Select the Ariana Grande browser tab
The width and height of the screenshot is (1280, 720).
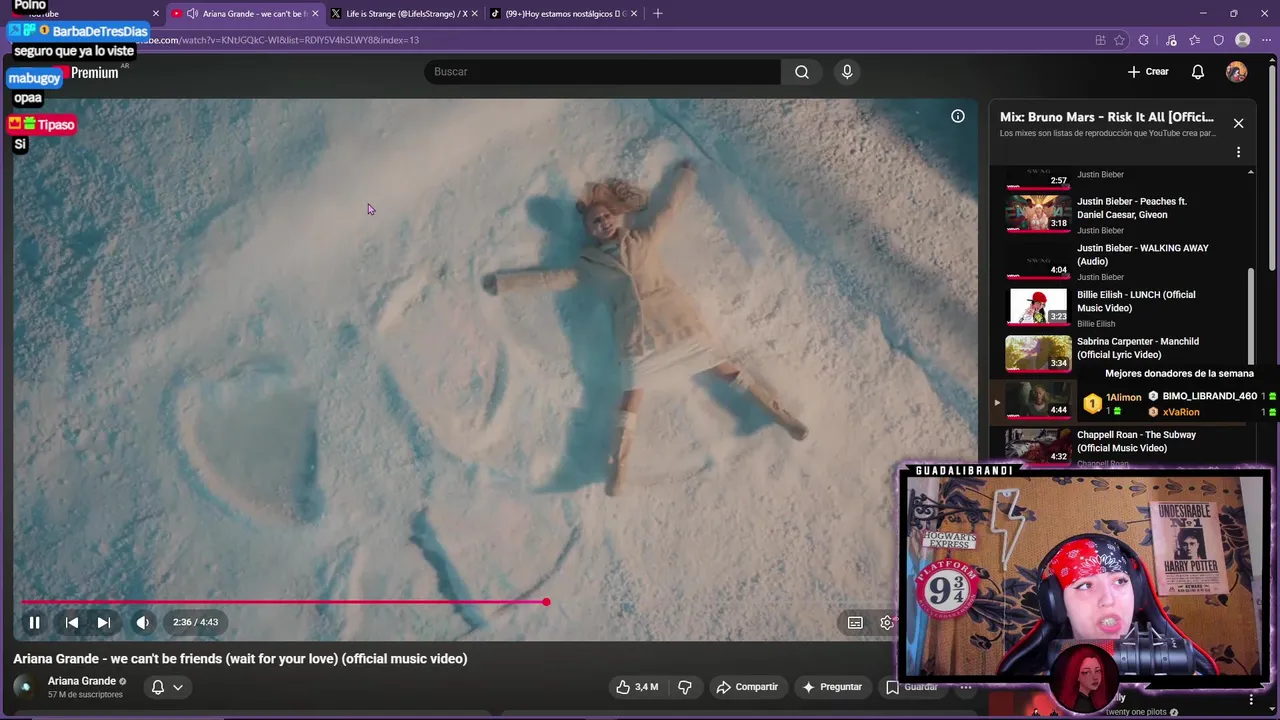point(245,14)
